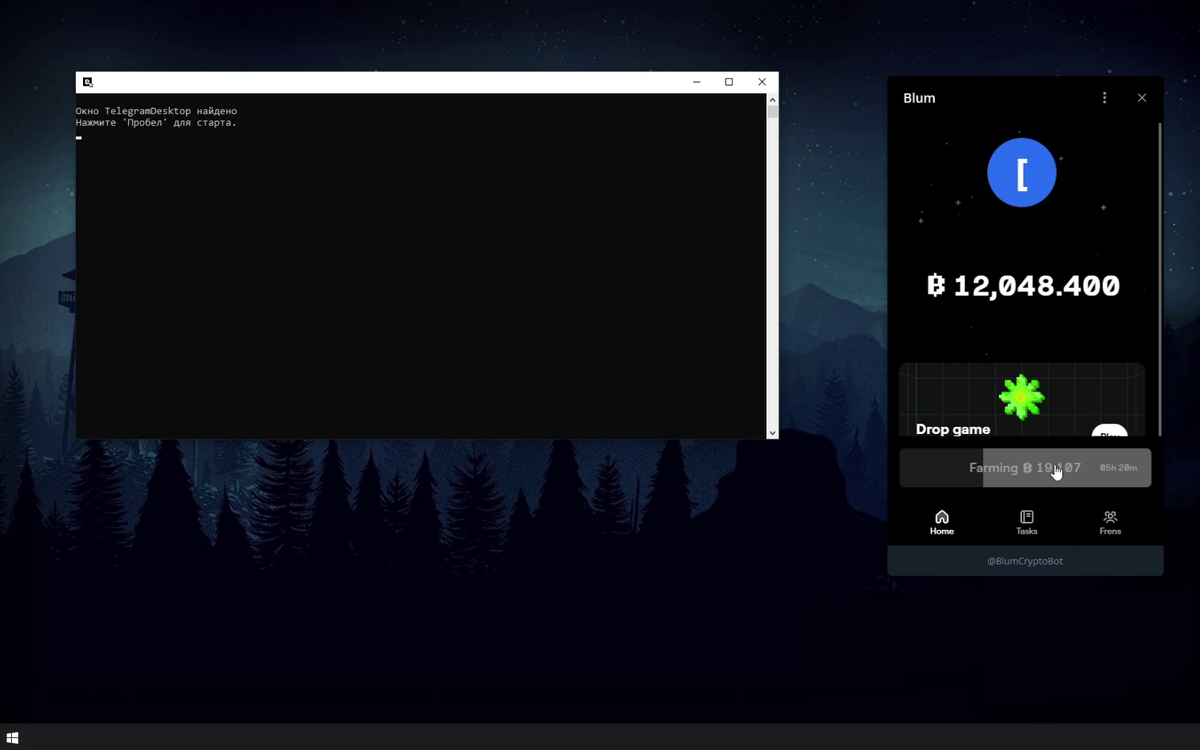Maximize the console window
The height and width of the screenshot is (750, 1200).
[729, 82]
